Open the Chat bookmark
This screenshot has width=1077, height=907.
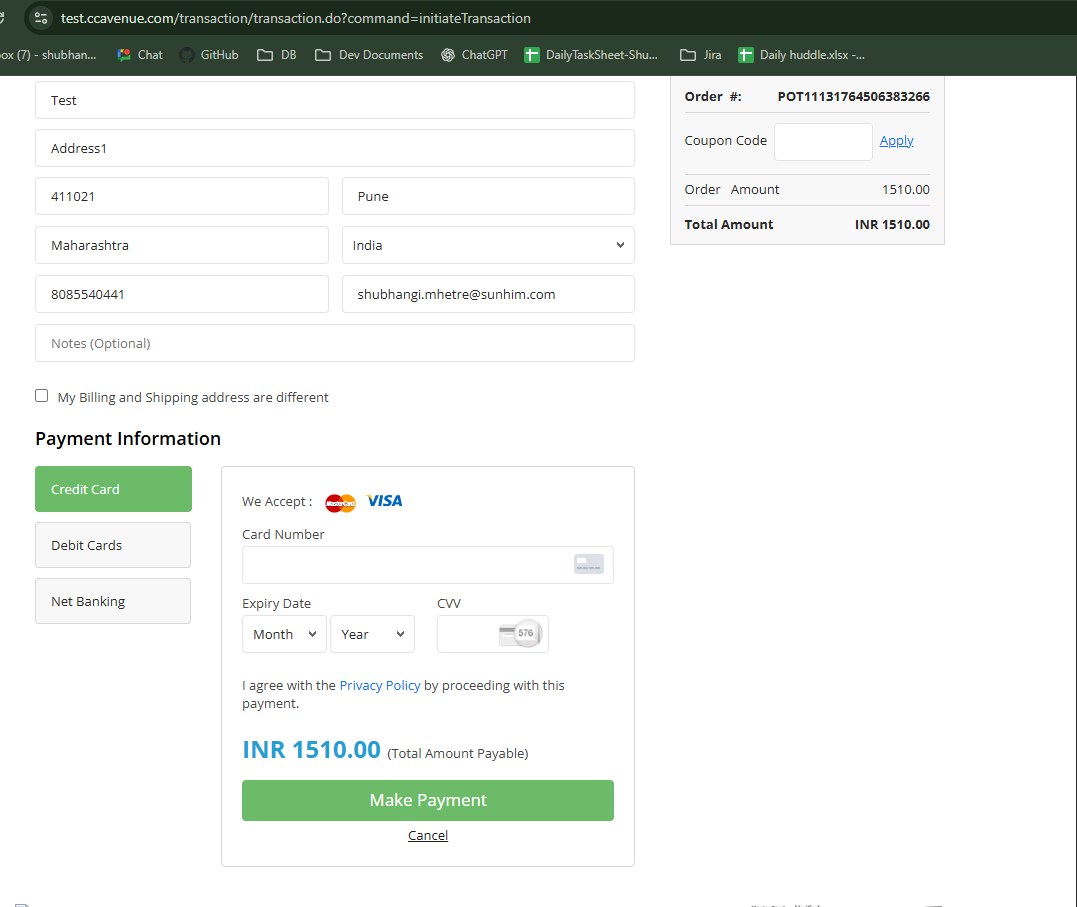(x=139, y=55)
